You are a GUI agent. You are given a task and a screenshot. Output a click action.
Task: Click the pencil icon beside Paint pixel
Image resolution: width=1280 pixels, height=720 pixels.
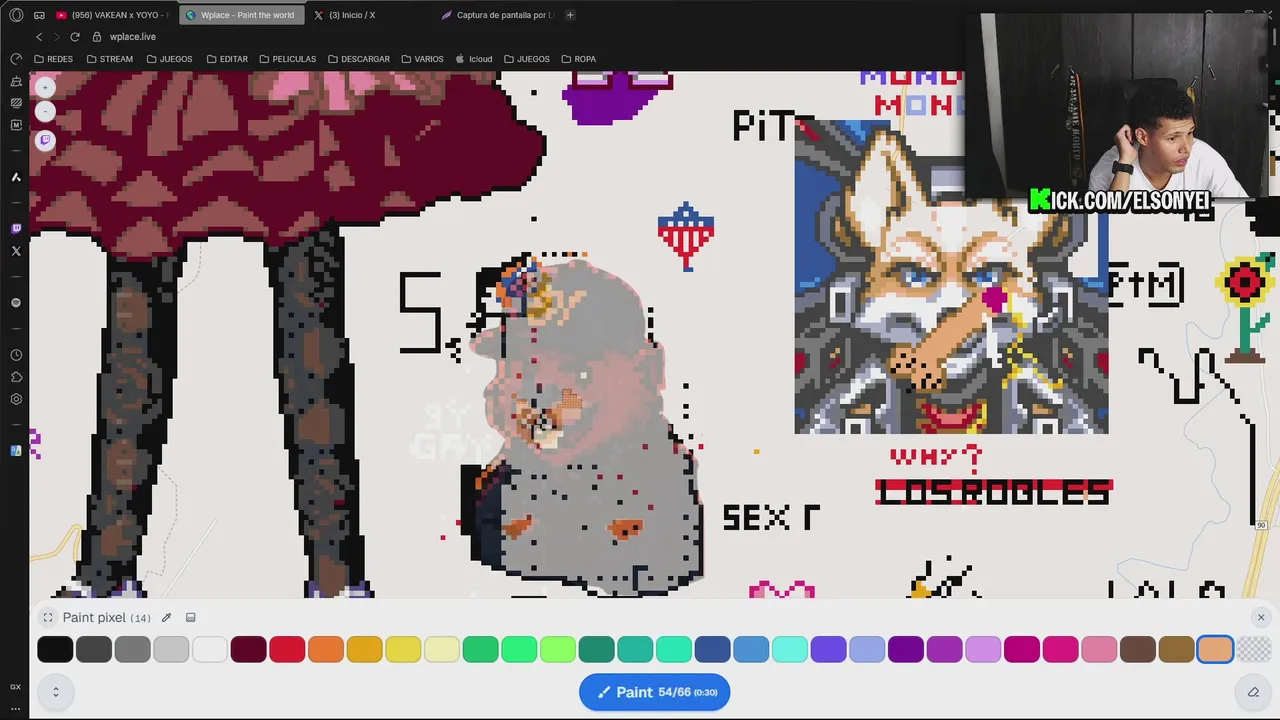pos(167,618)
